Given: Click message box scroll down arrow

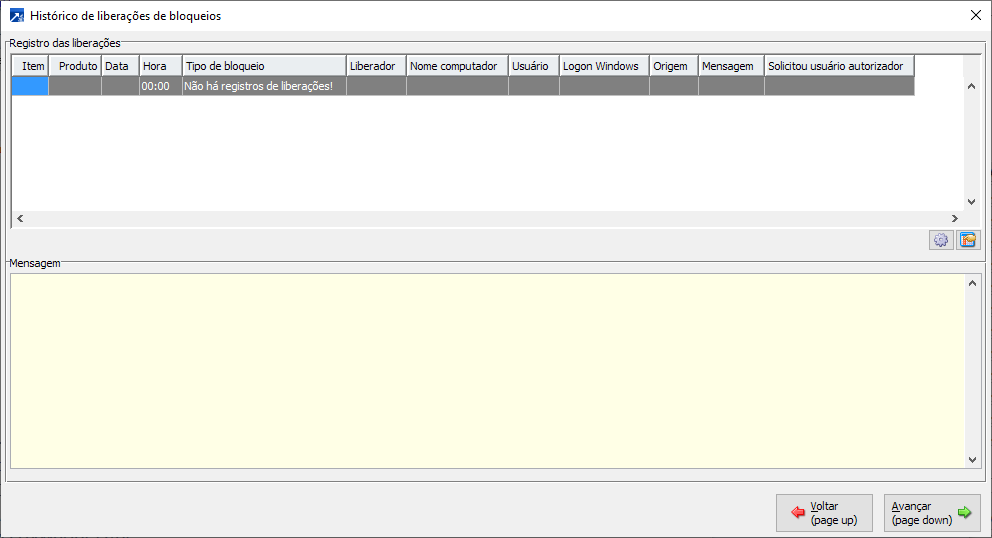Looking at the screenshot, I should coord(972,460).
